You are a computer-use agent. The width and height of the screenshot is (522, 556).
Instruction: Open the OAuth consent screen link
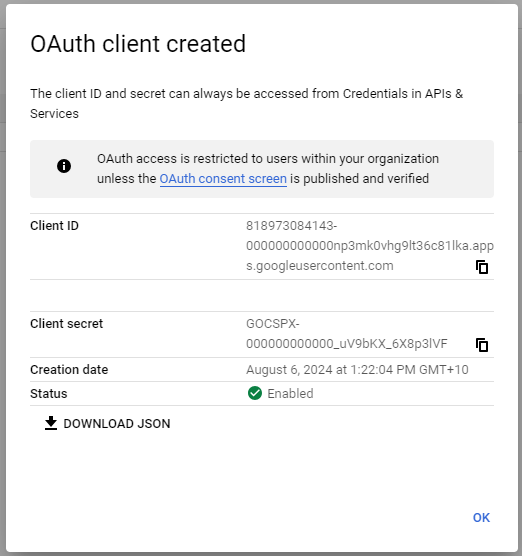point(223,179)
